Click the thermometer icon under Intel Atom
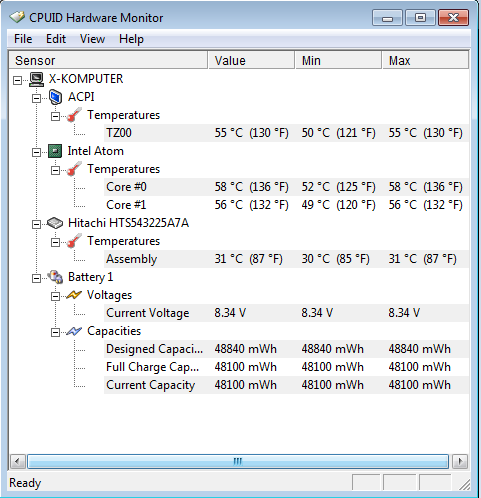This screenshot has width=481, height=498. point(74,169)
